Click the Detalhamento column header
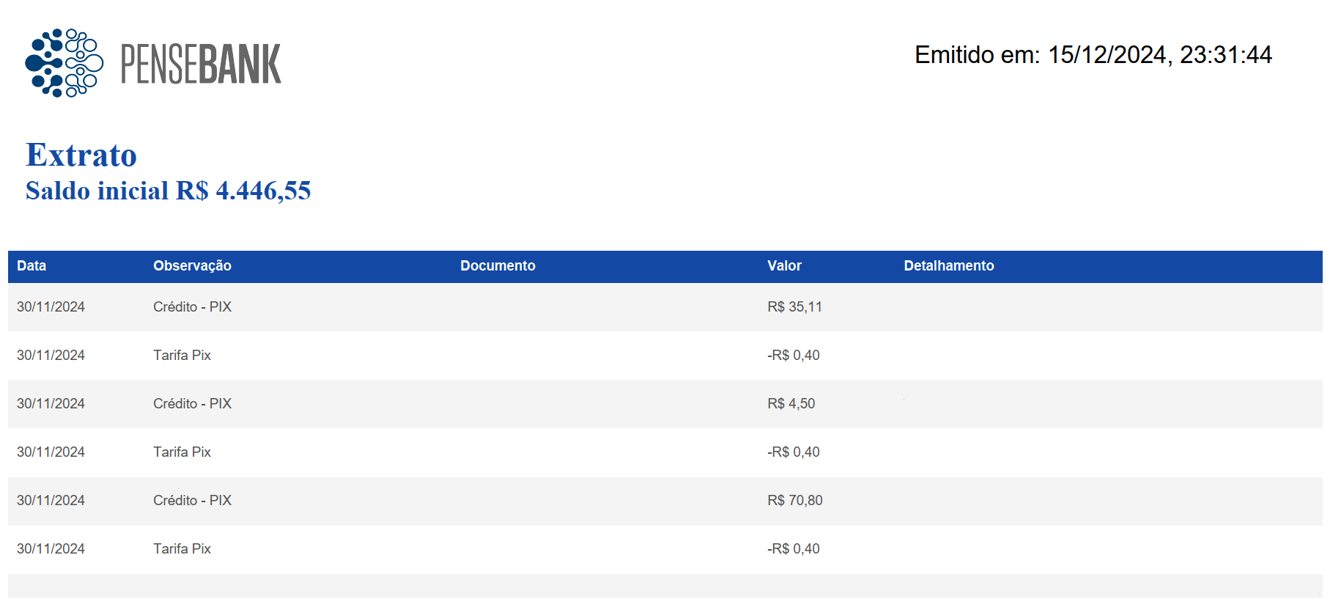Screen dimensions: 1334x598 coord(949,266)
